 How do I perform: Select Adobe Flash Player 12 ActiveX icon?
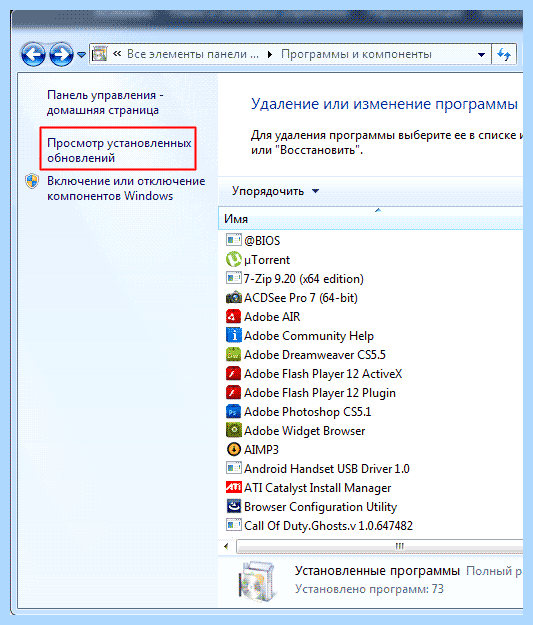pos(234,373)
